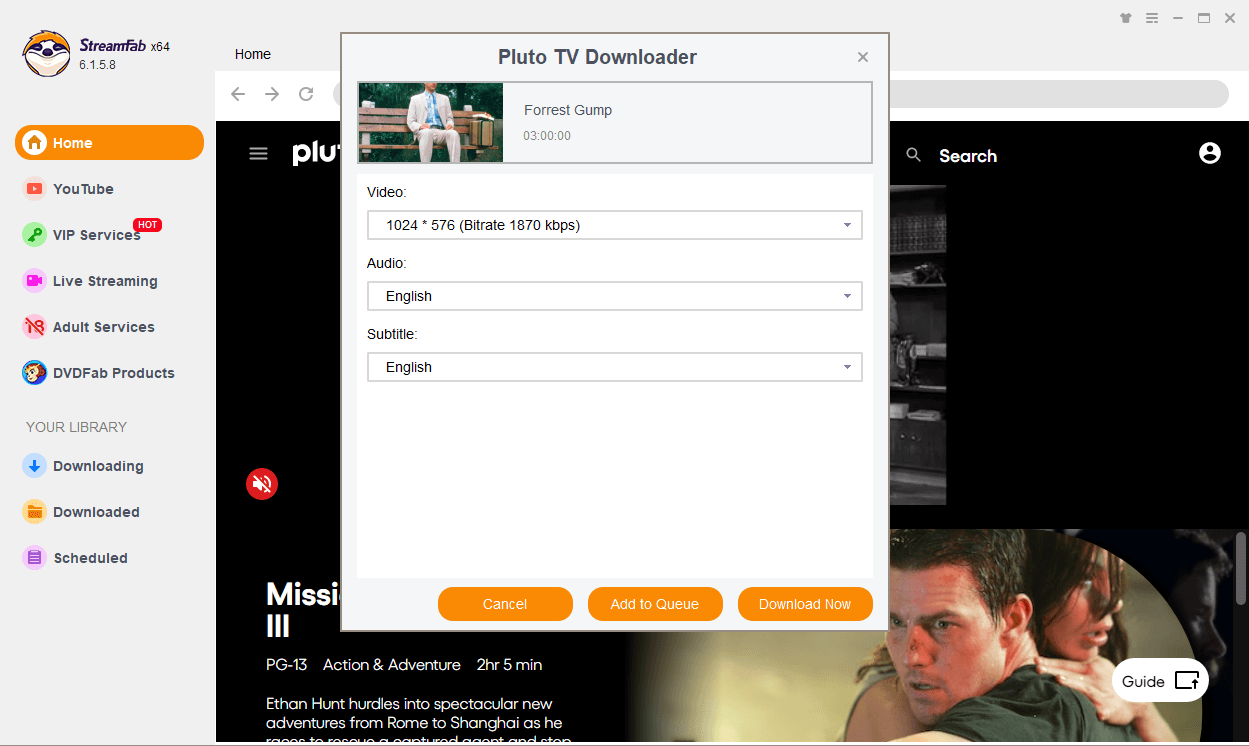The image size is (1249, 746).
Task: Go back in the browser
Action: [238, 94]
